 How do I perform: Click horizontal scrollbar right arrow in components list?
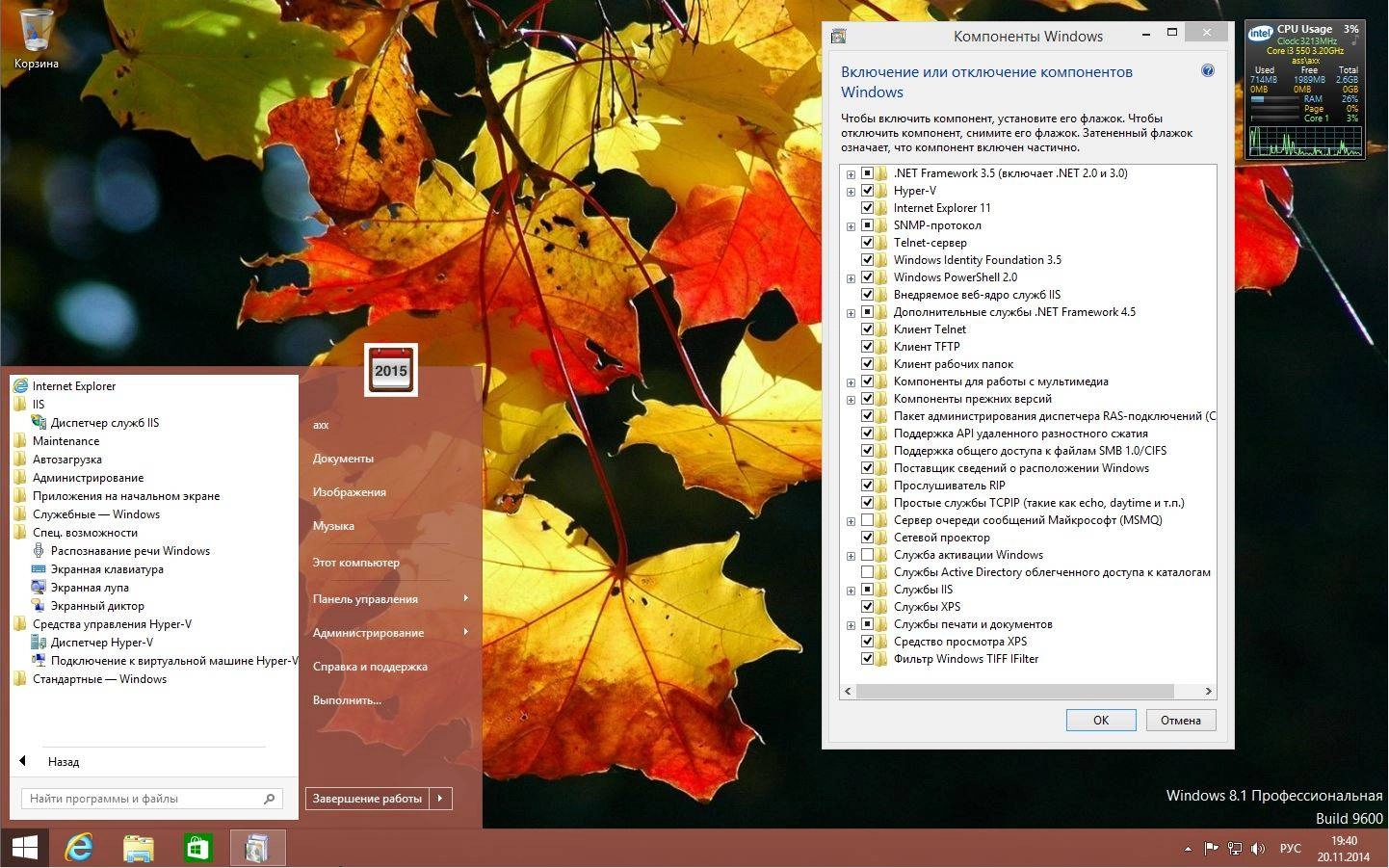click(1208, 691)
